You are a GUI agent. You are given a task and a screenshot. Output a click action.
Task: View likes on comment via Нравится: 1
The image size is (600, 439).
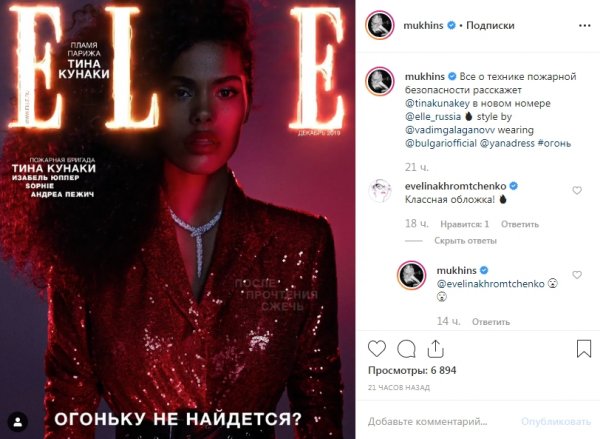[x=465, y=224]
